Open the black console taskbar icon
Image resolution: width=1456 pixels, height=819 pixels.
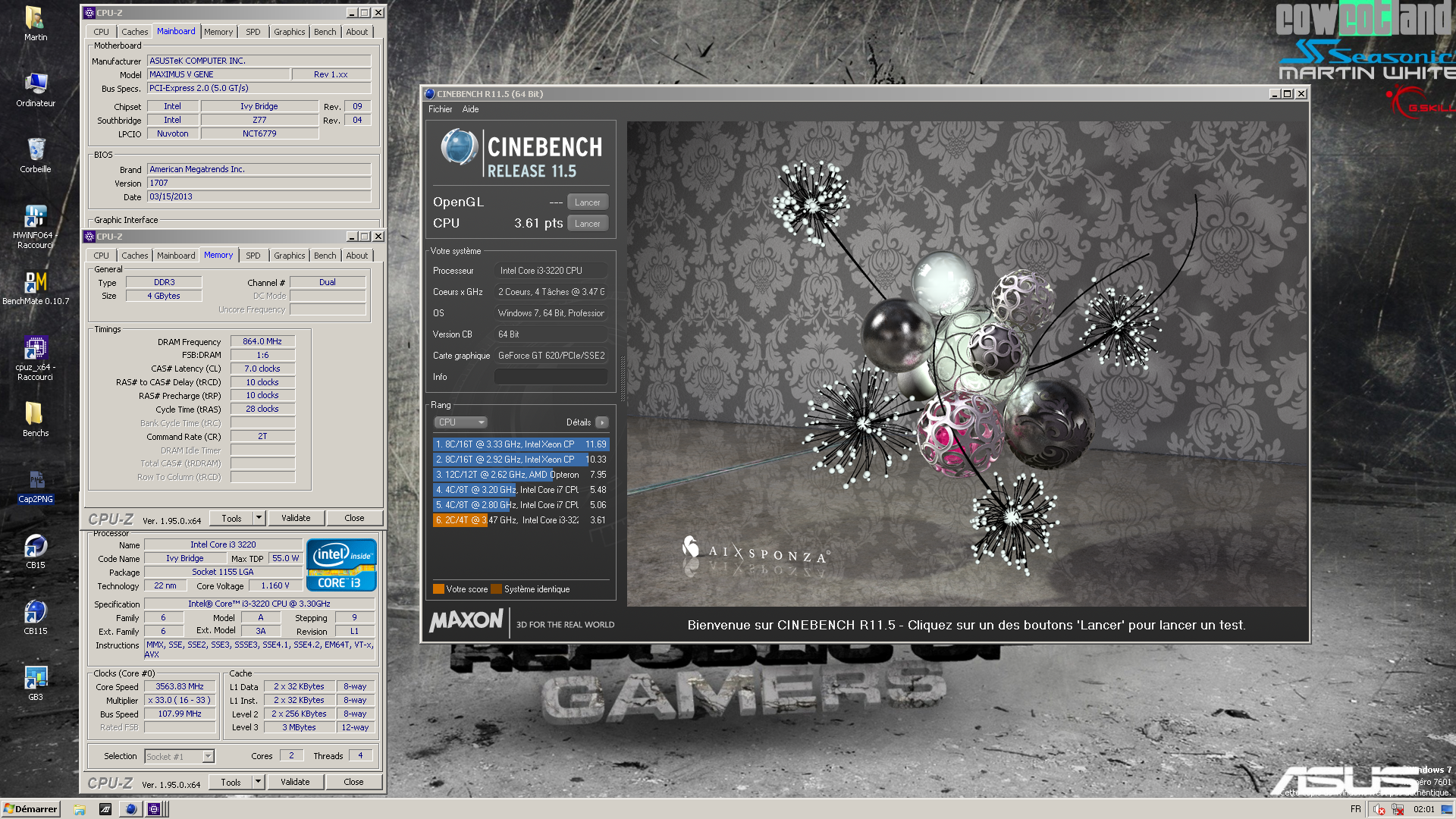click(105, 809)
